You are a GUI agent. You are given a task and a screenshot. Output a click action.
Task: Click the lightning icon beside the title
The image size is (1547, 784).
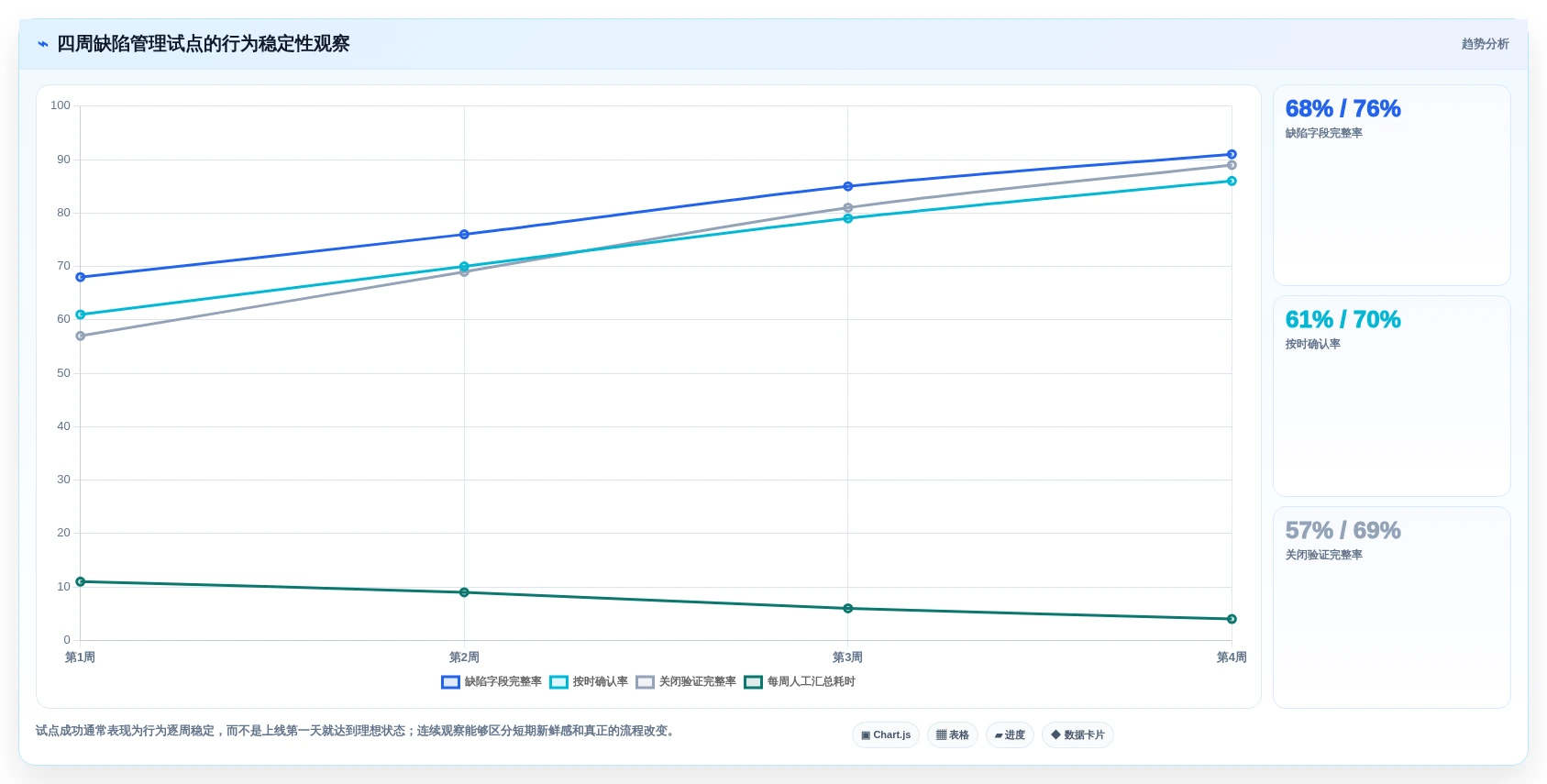coord(43,44)
